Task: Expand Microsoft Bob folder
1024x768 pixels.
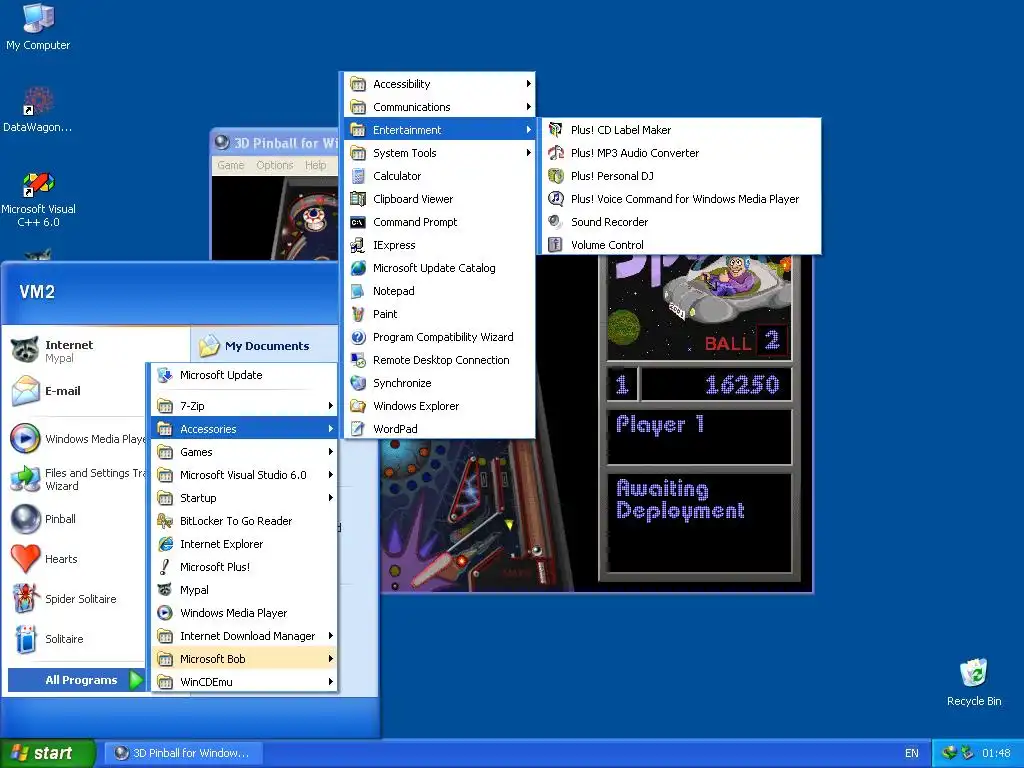Action: point(245,659)
